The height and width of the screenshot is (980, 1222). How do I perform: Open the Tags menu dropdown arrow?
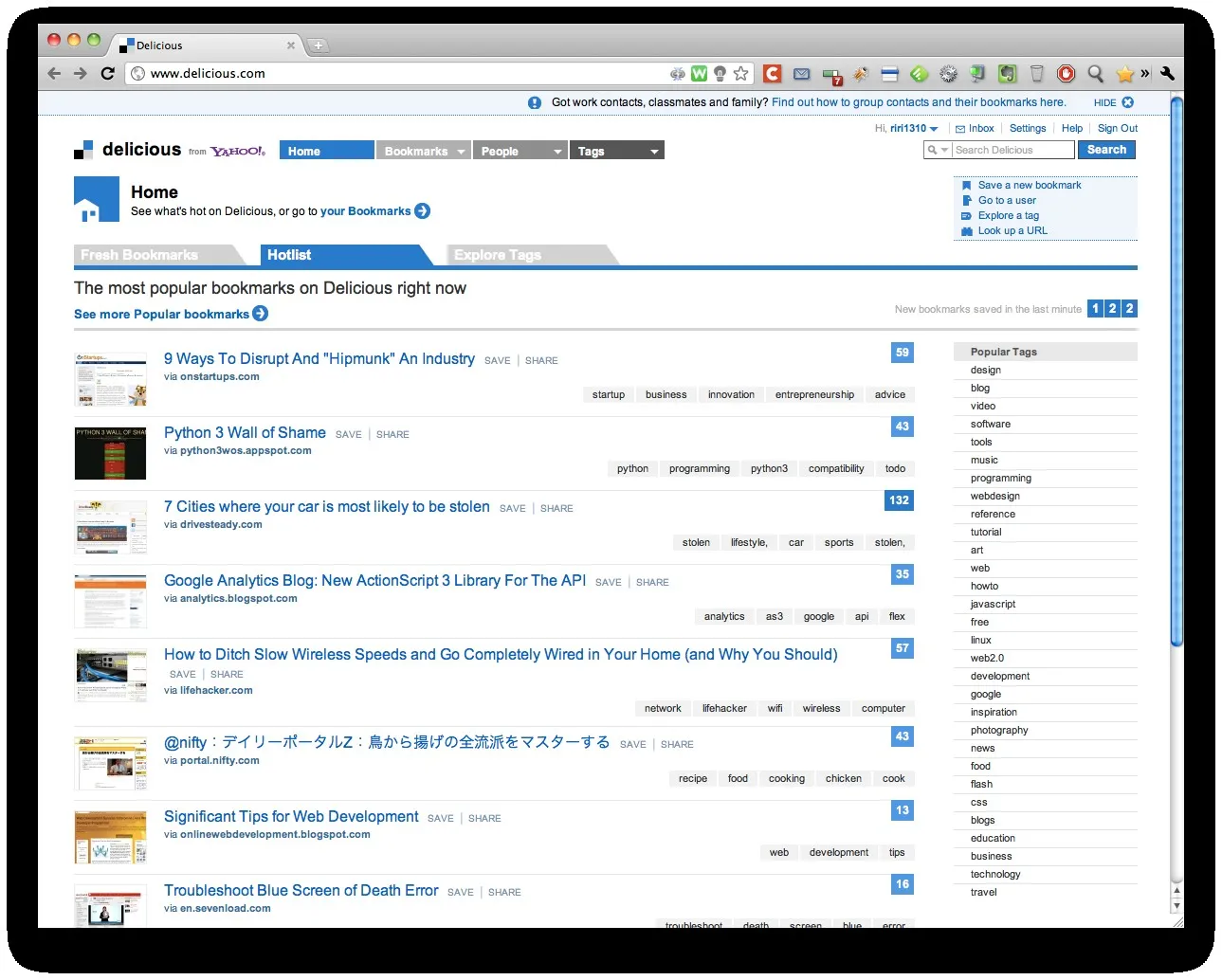click(x=654, y=152)
